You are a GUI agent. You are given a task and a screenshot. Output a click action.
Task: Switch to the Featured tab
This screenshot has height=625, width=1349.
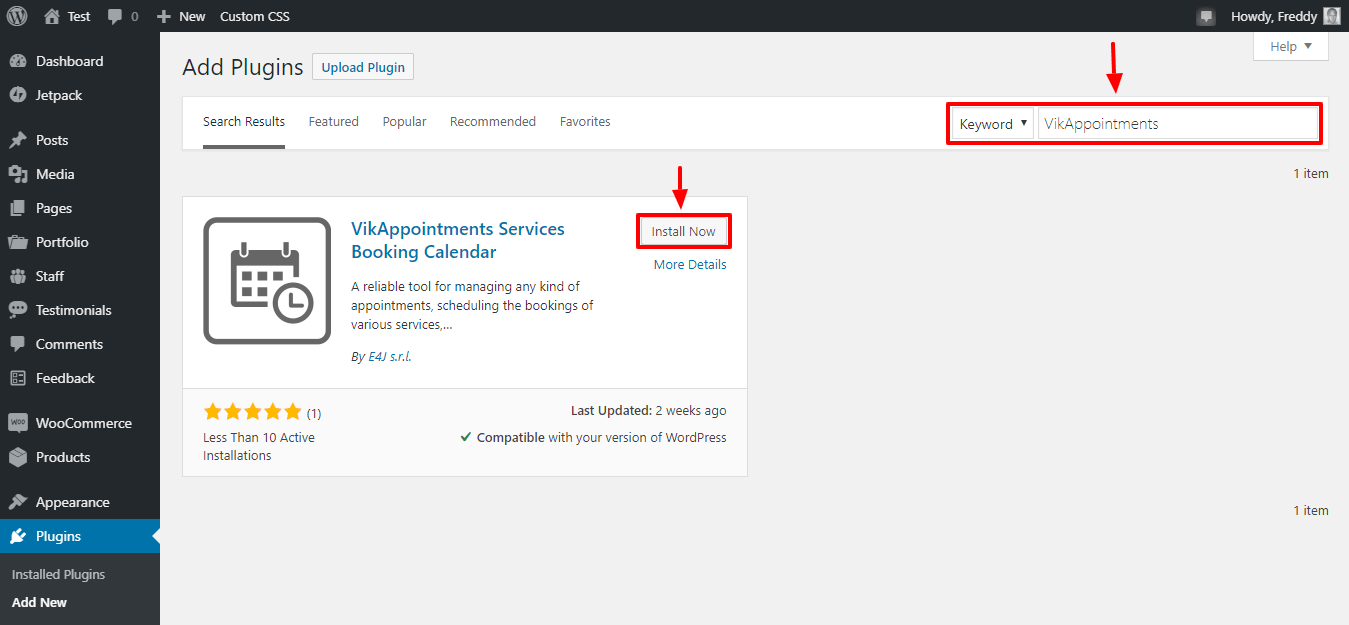(333, 122)
